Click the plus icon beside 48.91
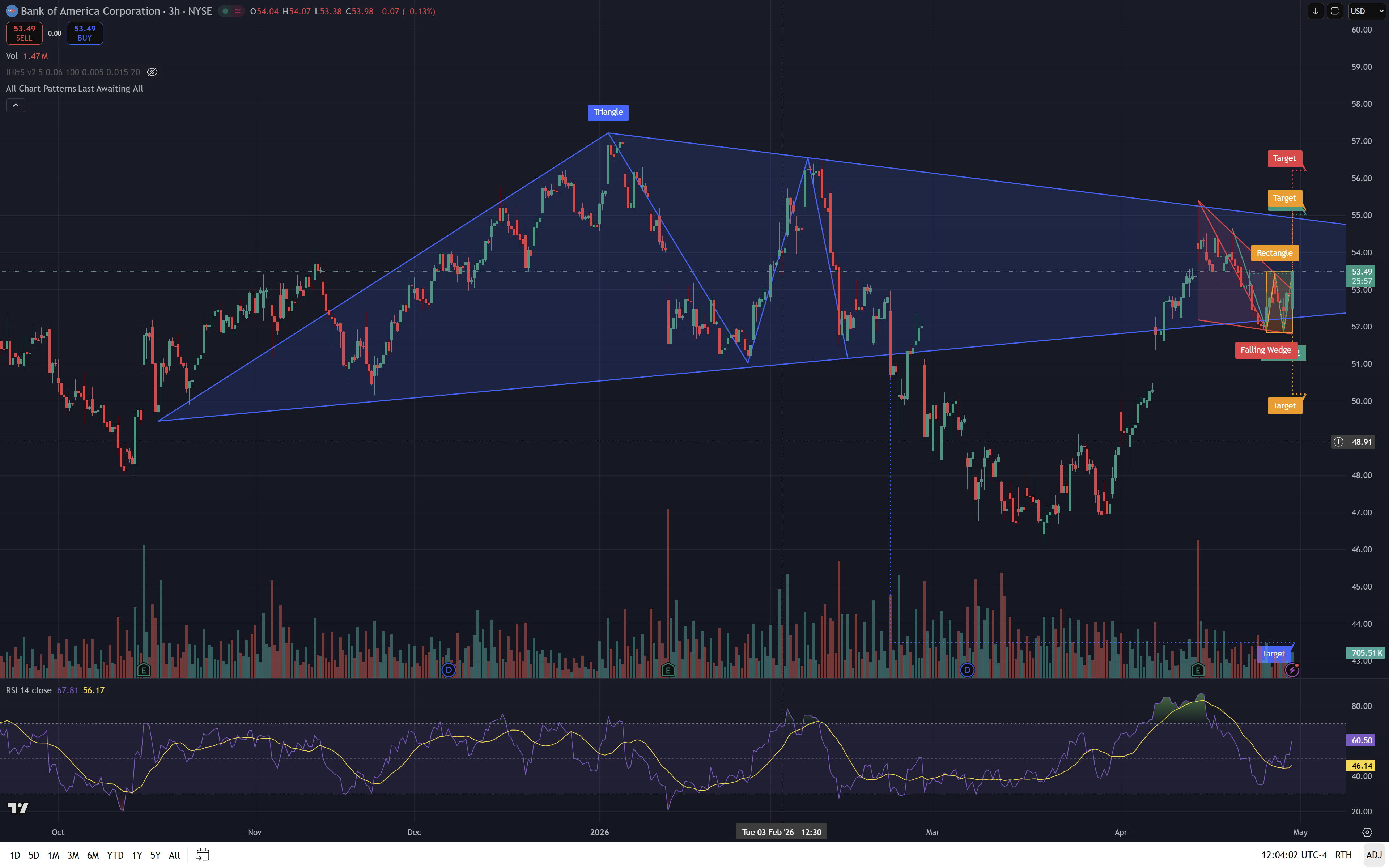Image resolution: width=1389 pixels, height=868 pixels. 1338,442
